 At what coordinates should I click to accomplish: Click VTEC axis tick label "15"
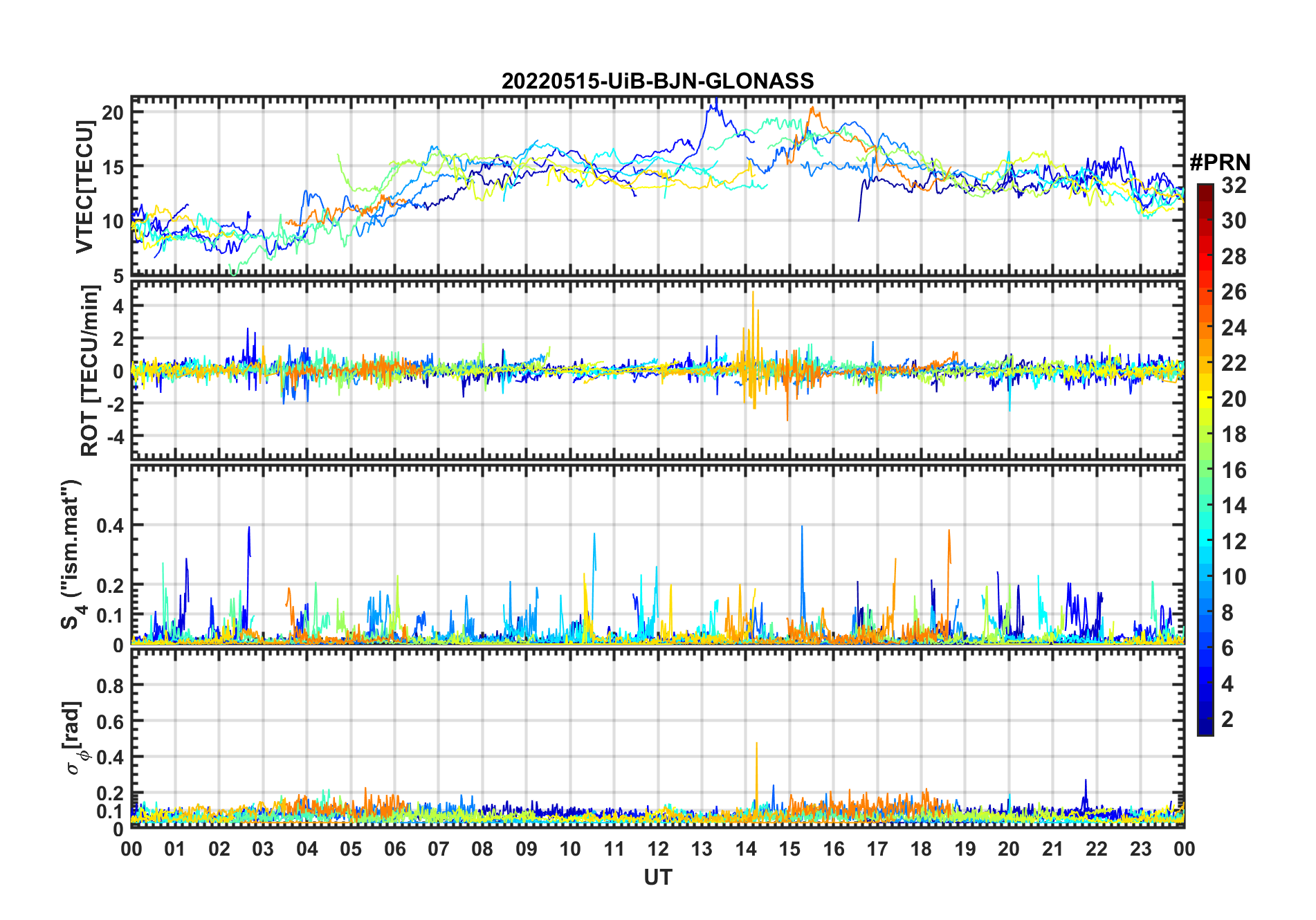tap(113, 167)
